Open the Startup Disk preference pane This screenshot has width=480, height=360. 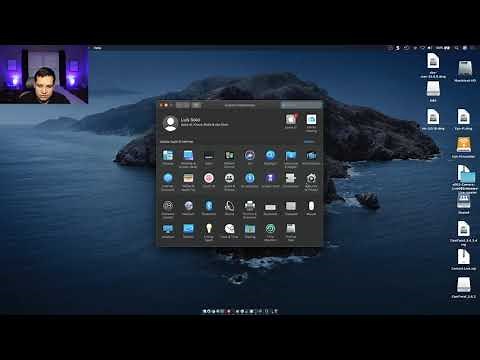(291, 232)
